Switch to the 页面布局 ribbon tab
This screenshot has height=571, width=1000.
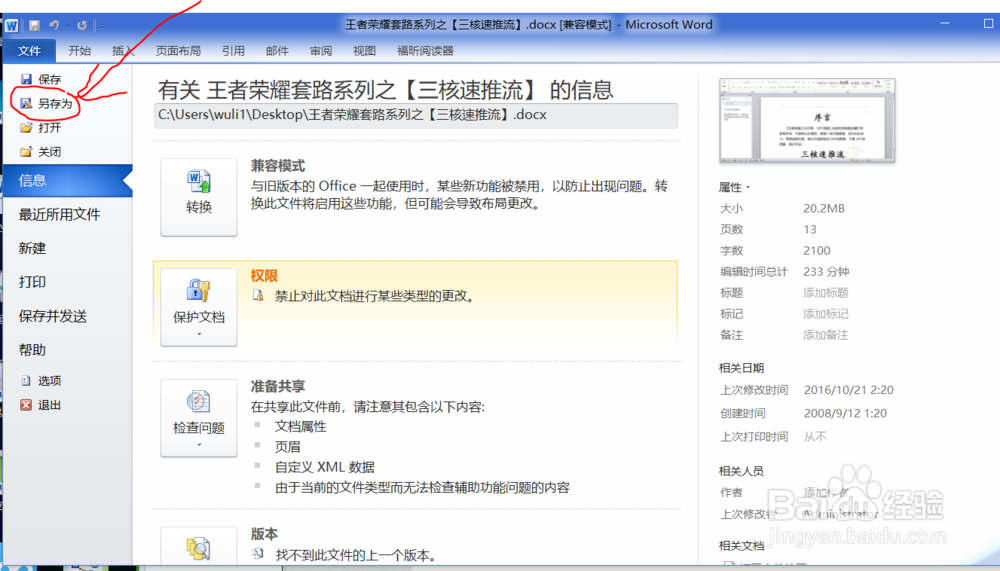[178, 51]
